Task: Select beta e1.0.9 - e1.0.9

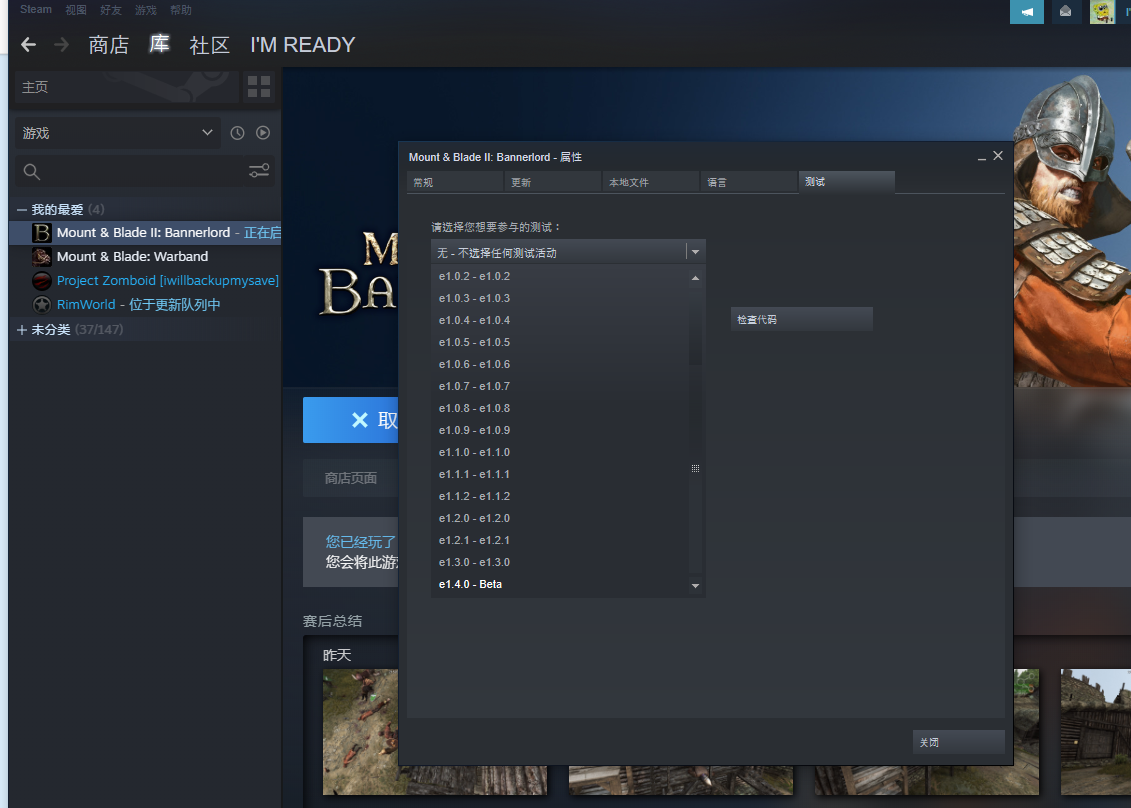Action: point(560,430)
